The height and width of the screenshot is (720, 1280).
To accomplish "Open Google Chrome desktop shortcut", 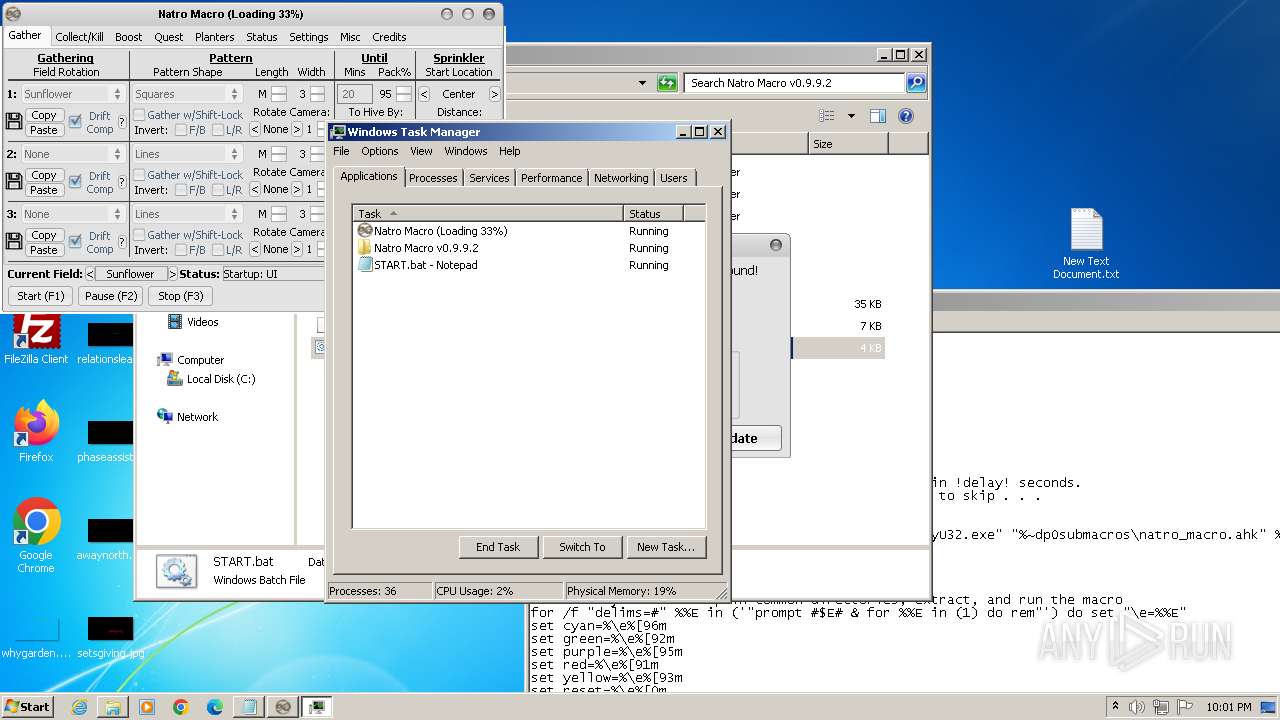I will 36,536.
